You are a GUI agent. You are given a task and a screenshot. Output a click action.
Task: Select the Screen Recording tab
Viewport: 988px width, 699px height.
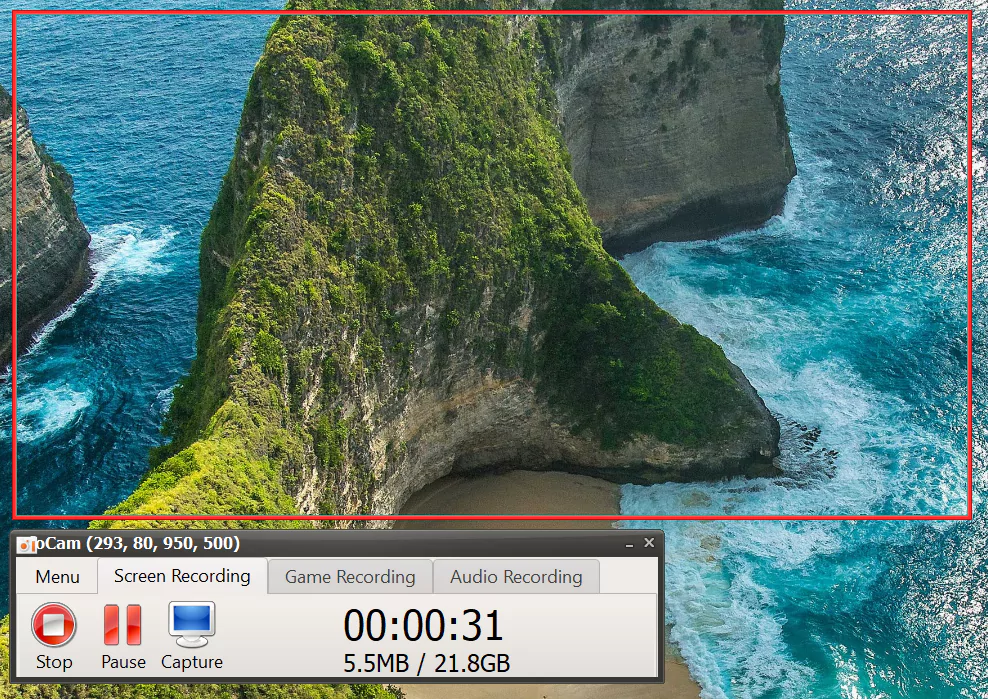pos(181,577)
